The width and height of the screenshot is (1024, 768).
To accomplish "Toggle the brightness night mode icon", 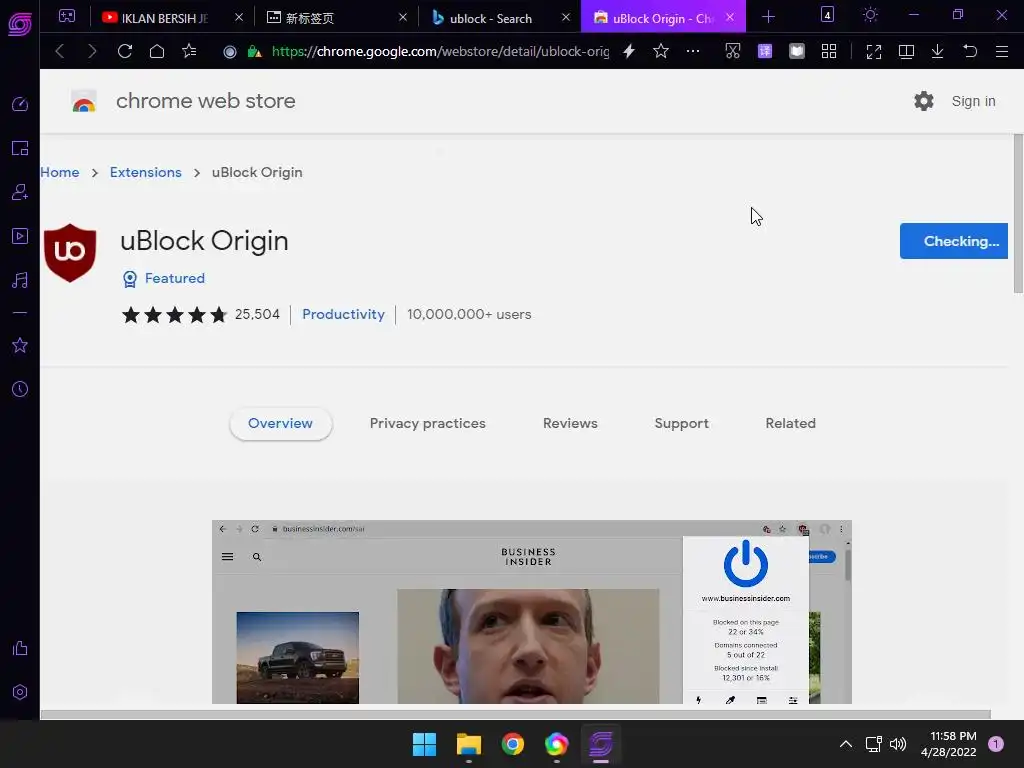I will (x=870, y=14).
